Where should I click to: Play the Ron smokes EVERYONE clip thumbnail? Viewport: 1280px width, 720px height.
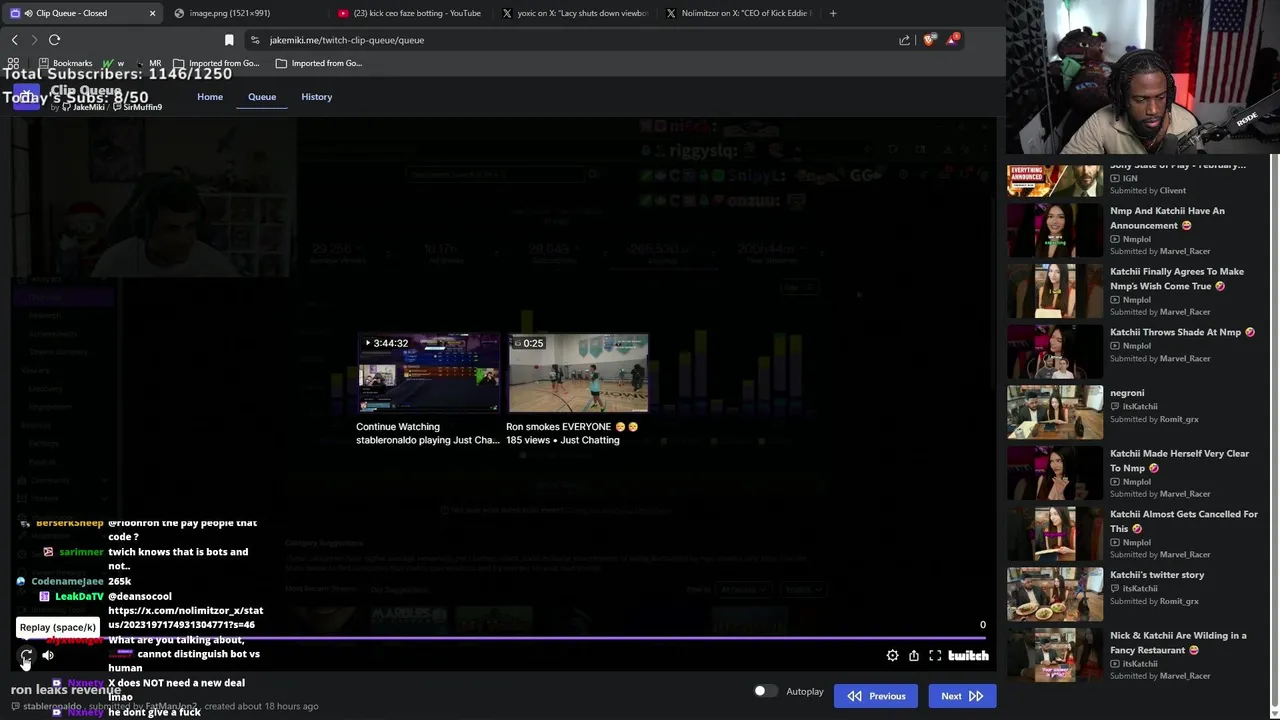pyautogui.click(x=578, y=373)
